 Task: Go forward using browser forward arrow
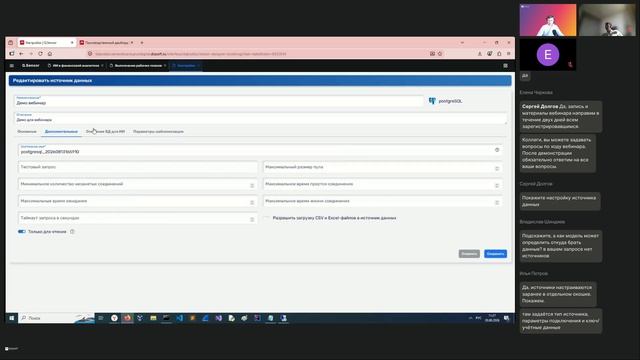point(31,53)
